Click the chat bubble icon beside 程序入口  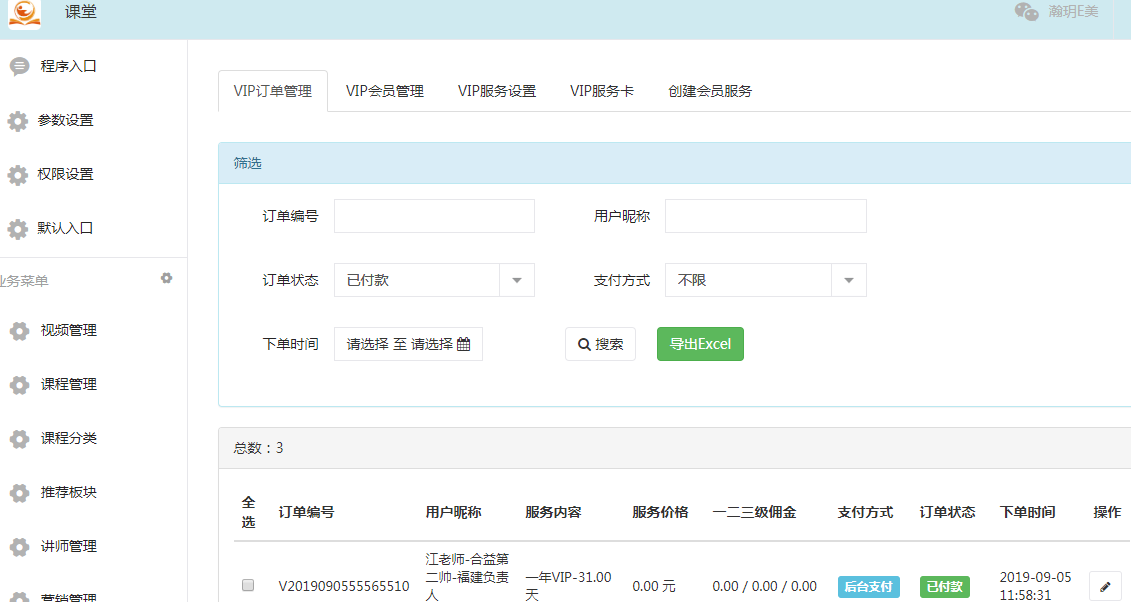18,67
